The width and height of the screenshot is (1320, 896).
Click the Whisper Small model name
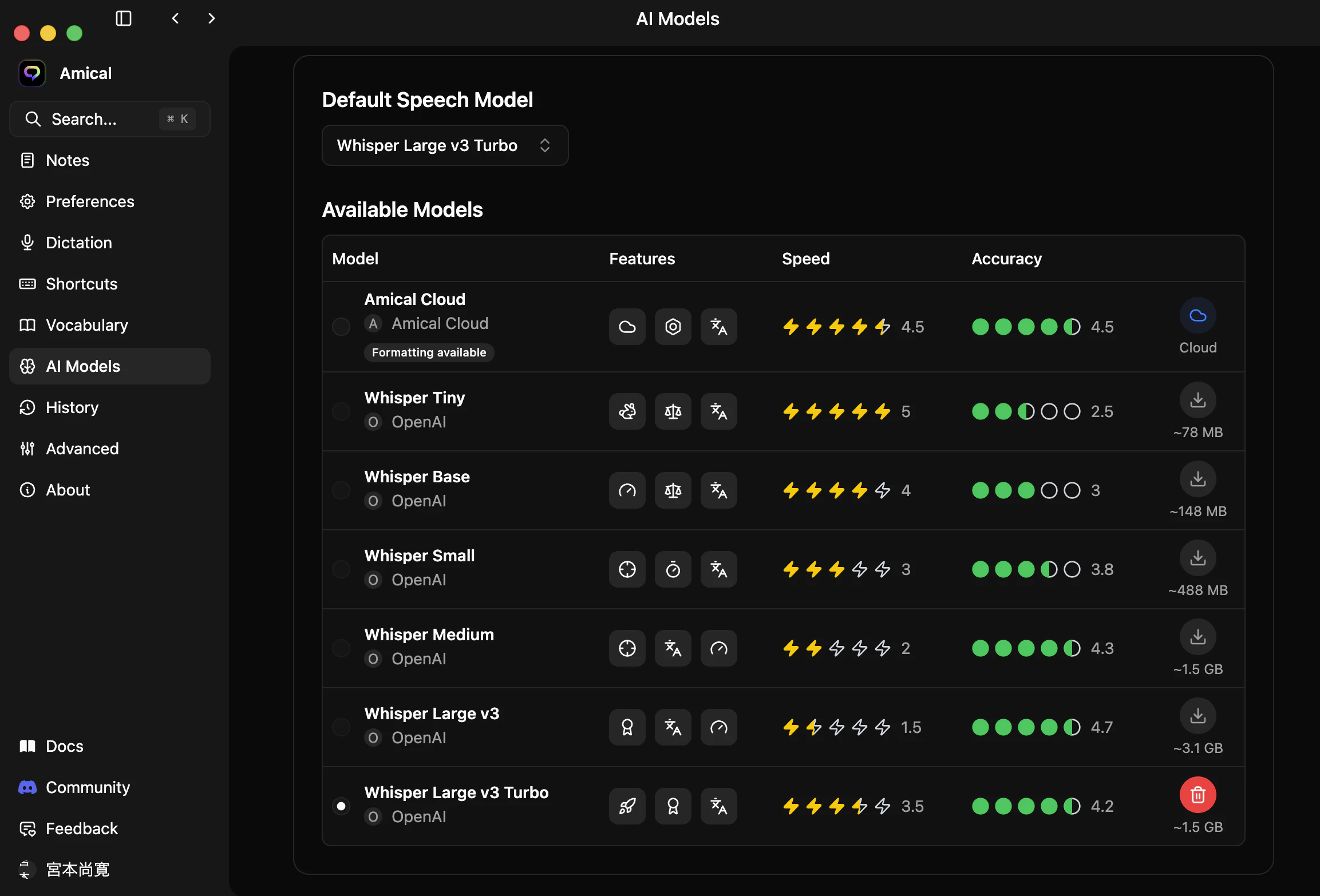(x=420, y=556)
